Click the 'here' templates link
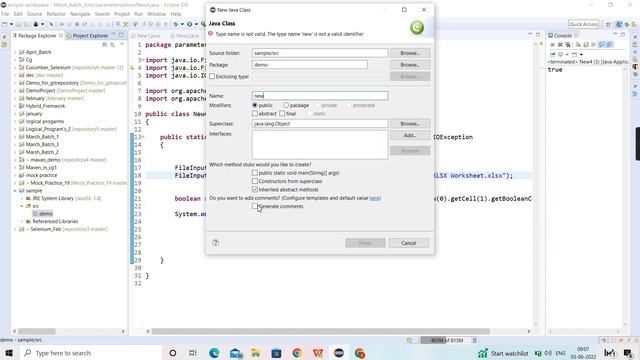 coord(374,198)
